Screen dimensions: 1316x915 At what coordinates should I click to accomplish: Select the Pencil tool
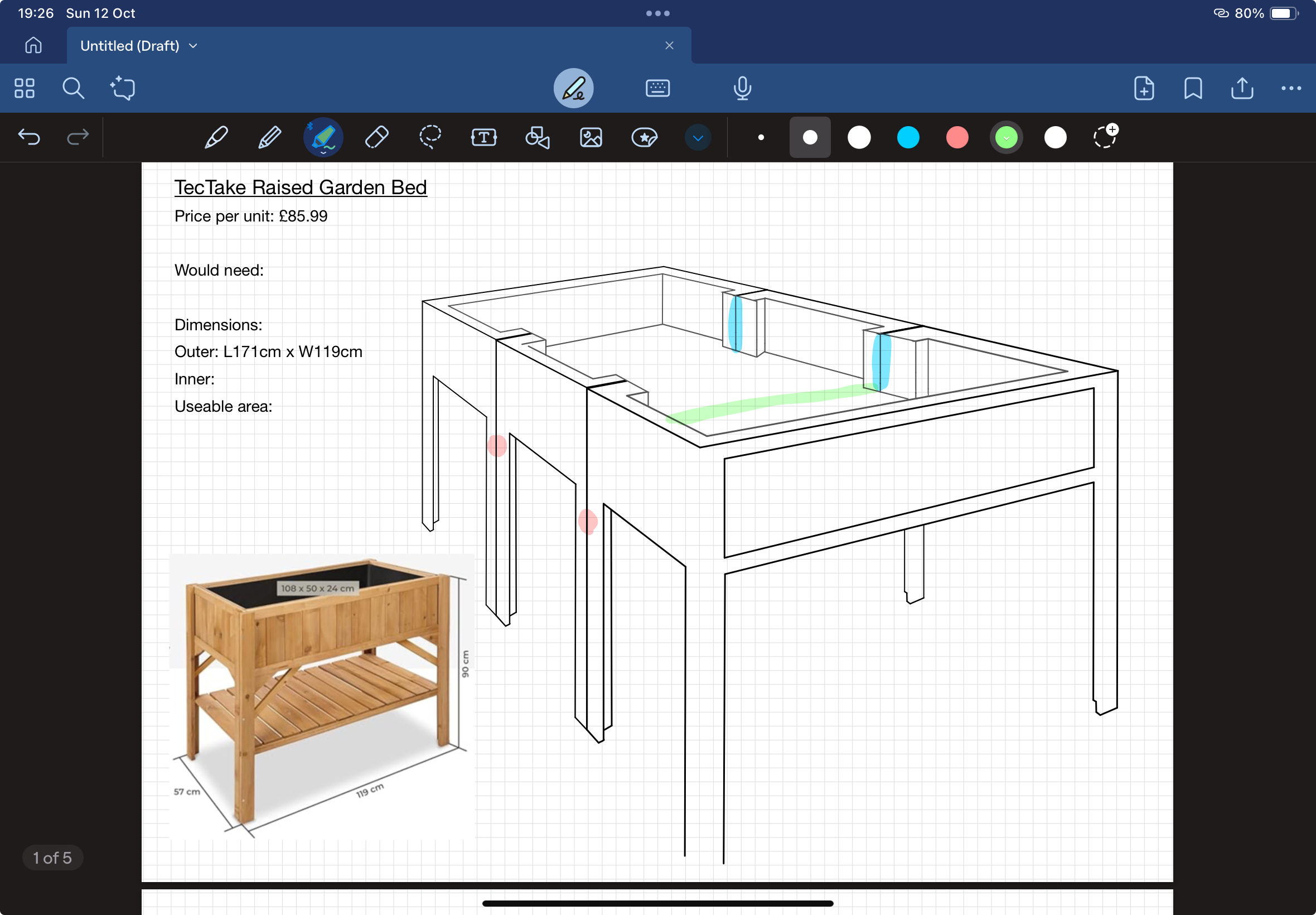click(x=269, y=138)
